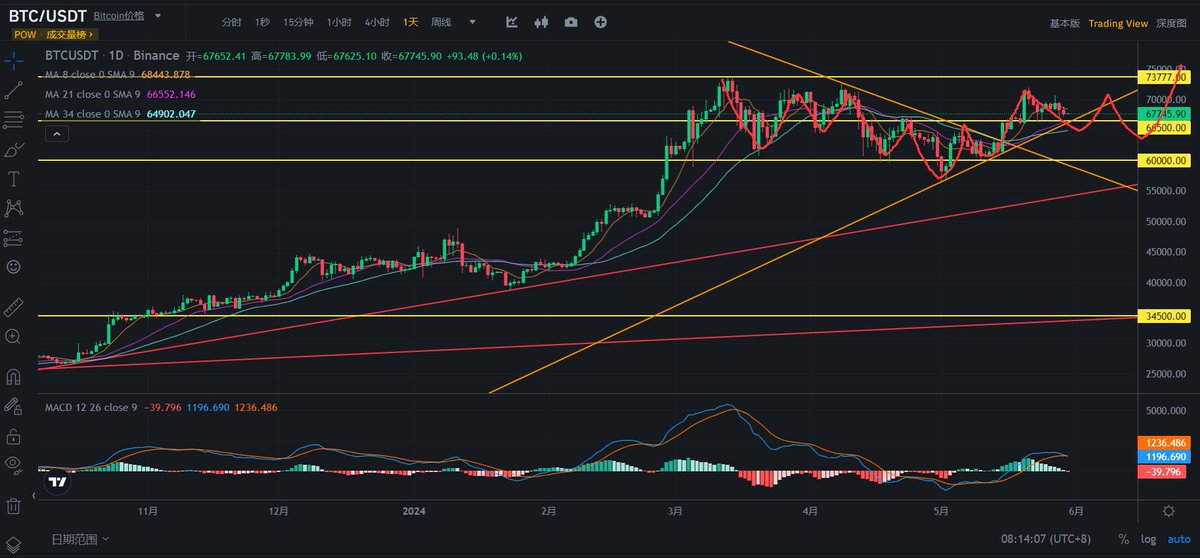Screen dimensions: 1200x558
Task: Click the MACD 12 26 close 9 legend
Action: pos(92,408)
